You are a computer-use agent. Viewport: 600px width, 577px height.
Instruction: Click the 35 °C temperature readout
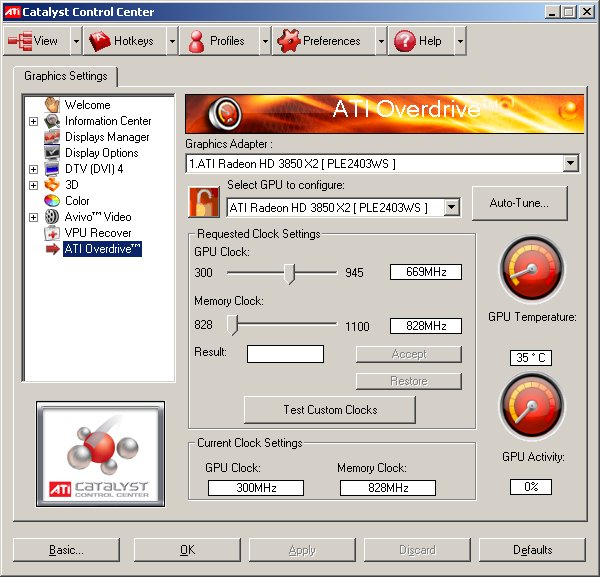pyautogui.click(x=531, y=358)
